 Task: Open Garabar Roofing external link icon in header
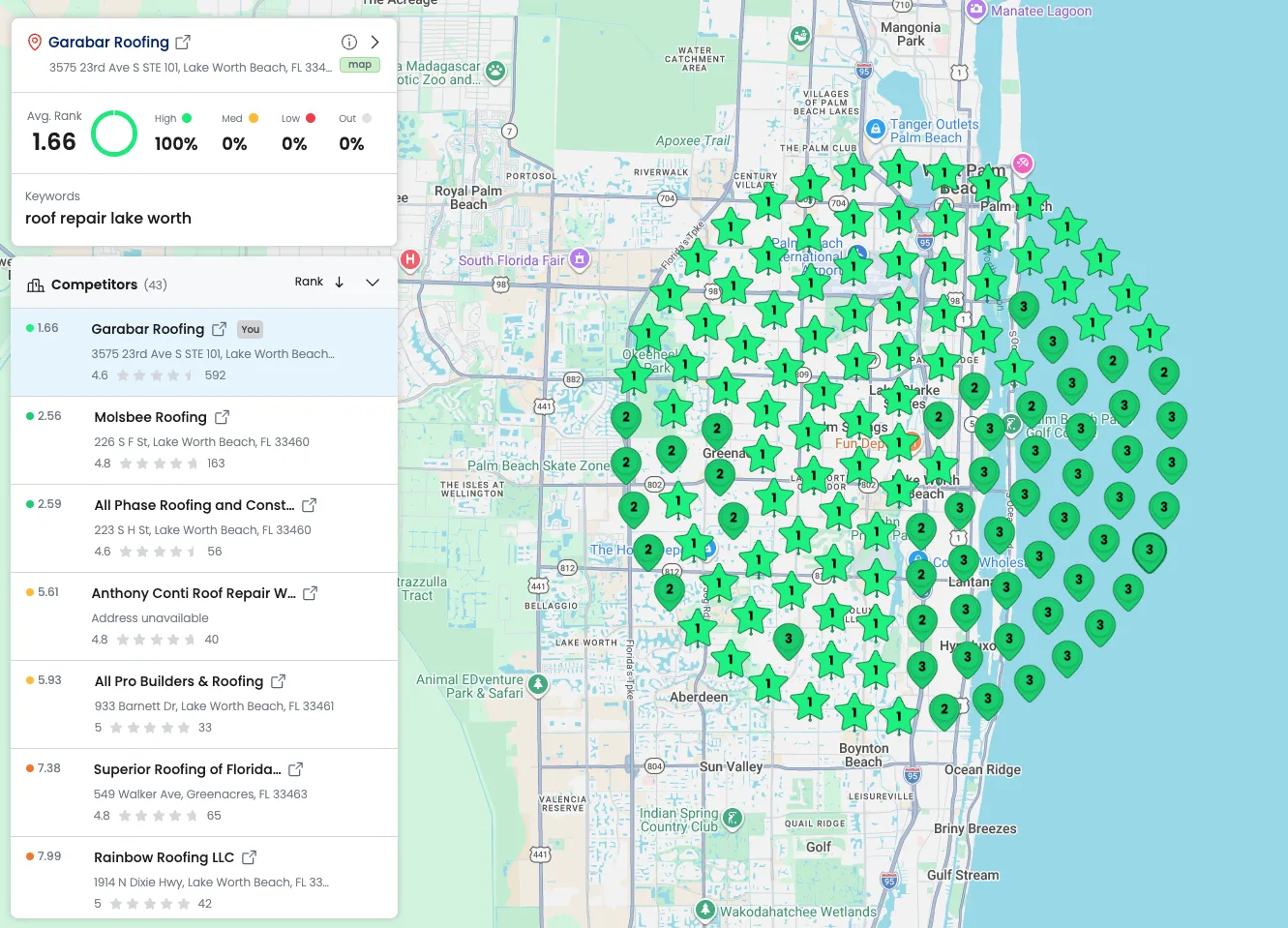click(x=183, y=42)
